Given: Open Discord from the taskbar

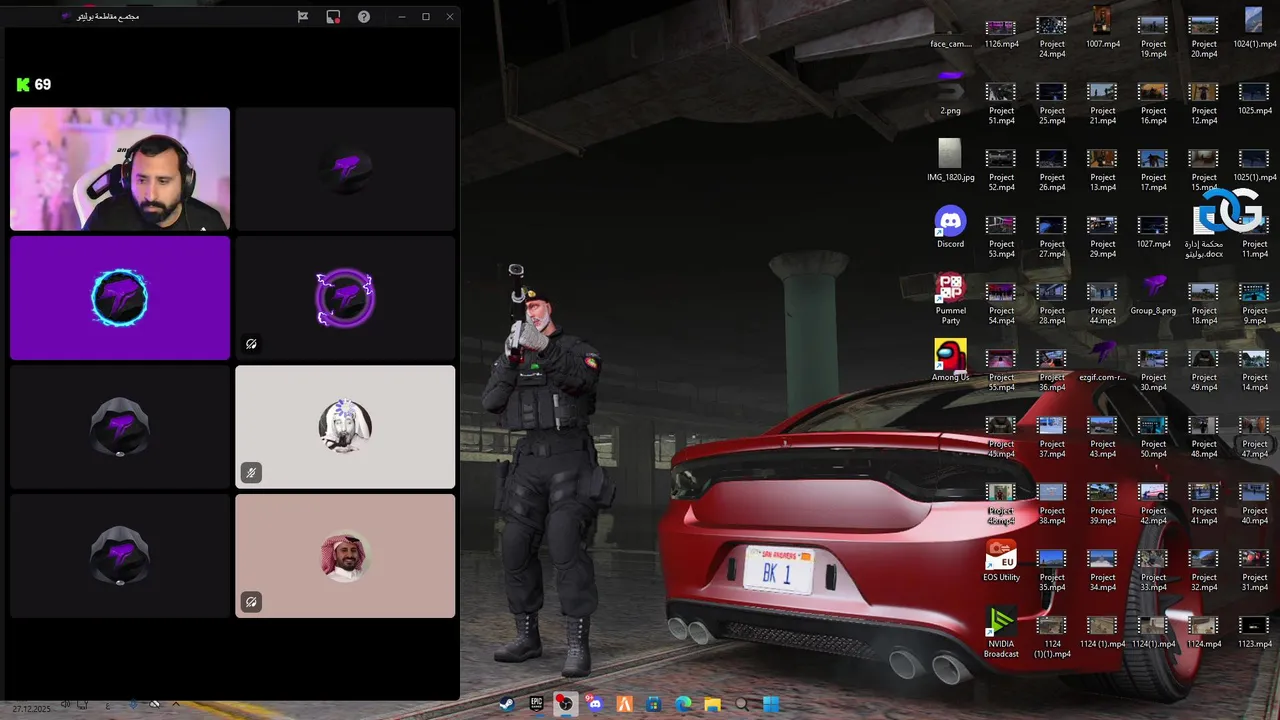Looking at the screenshot, I should (595, 704).
